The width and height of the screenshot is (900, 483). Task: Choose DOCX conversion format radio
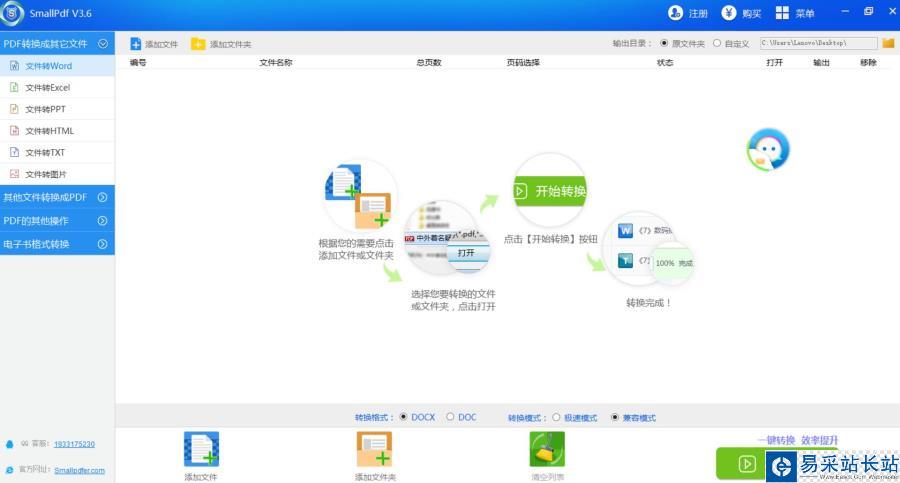(404, 417)
